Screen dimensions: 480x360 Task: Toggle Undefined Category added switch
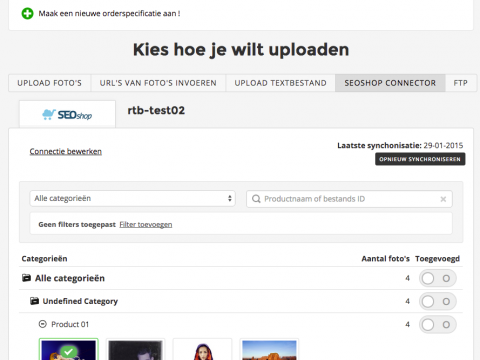[437, 301]
